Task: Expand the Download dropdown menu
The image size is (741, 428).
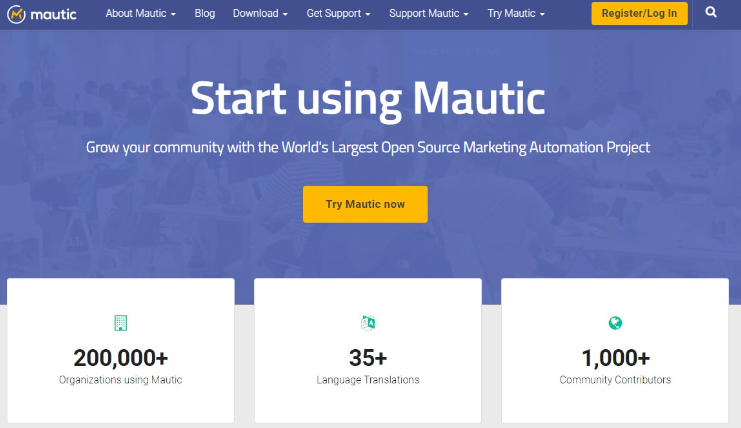Action: pyautogui.click(x=260, y=14)
